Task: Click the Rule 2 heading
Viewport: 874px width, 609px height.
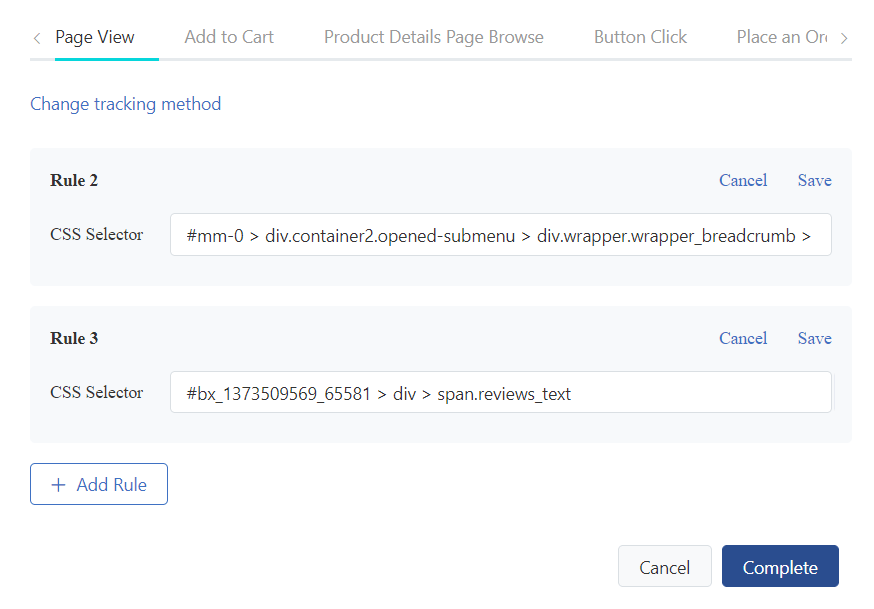Action: tap(74, 181)
